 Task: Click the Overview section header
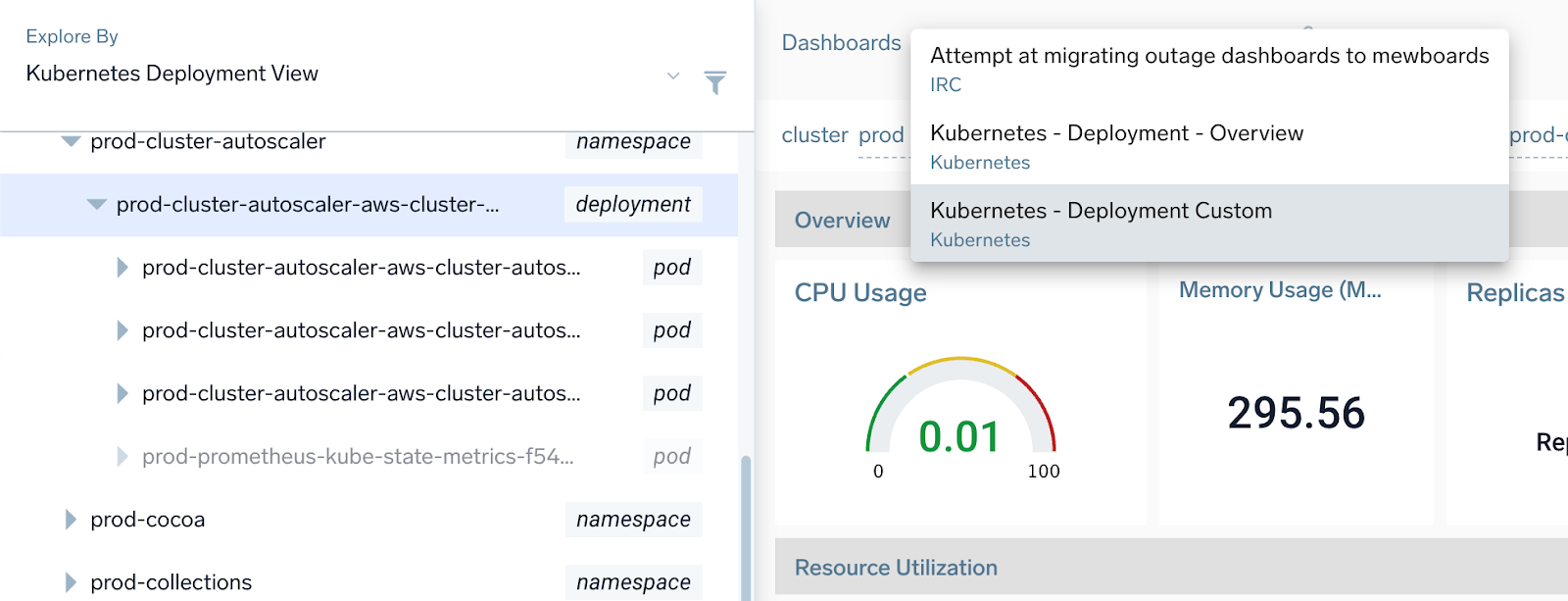842,221
